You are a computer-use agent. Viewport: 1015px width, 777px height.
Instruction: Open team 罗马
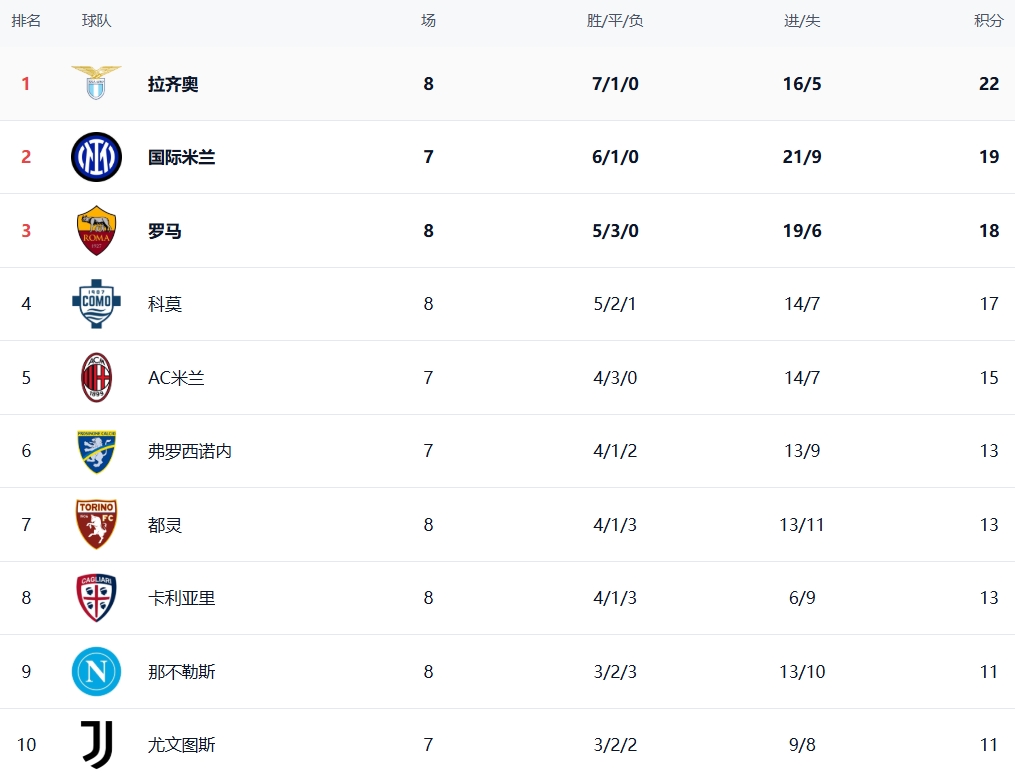(x=164, y=231)
